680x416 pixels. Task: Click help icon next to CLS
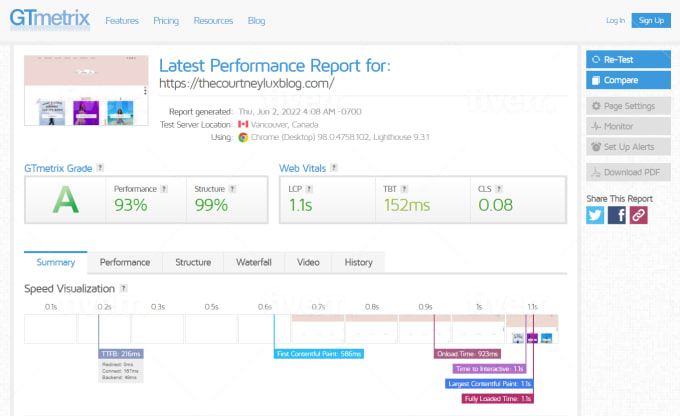[499, 189]
